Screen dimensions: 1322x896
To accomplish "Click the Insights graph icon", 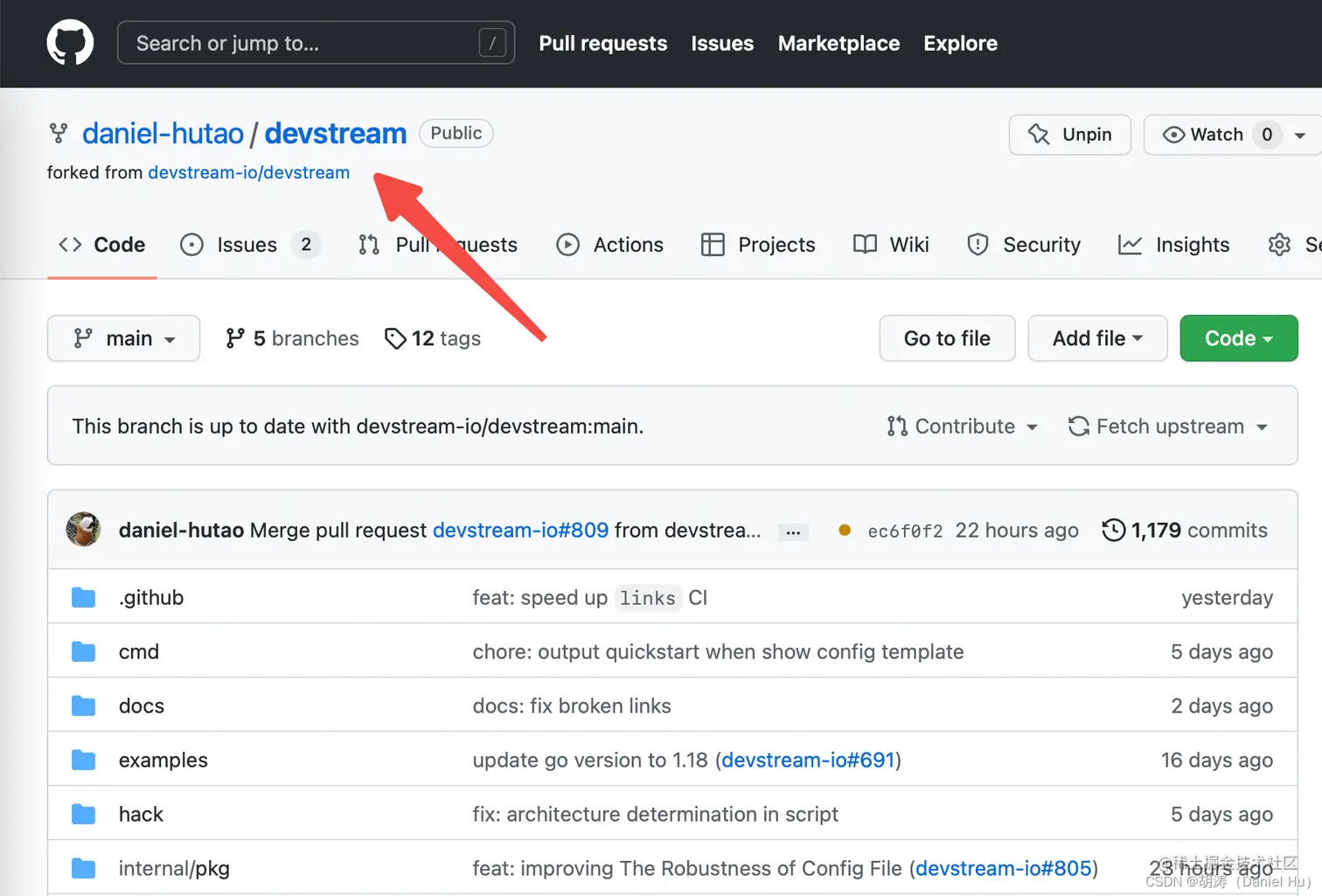I will (x=1131, y=245).
